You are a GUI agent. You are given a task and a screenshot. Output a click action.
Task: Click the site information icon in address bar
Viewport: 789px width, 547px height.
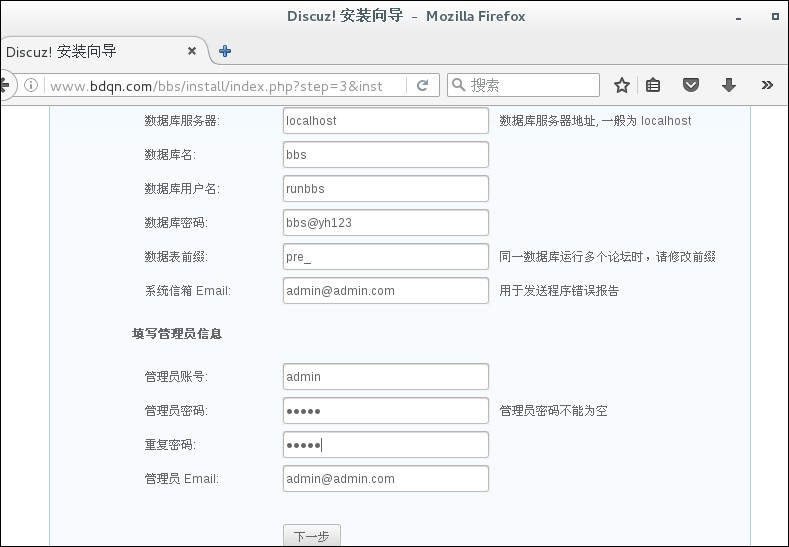[x=31, y=85]
